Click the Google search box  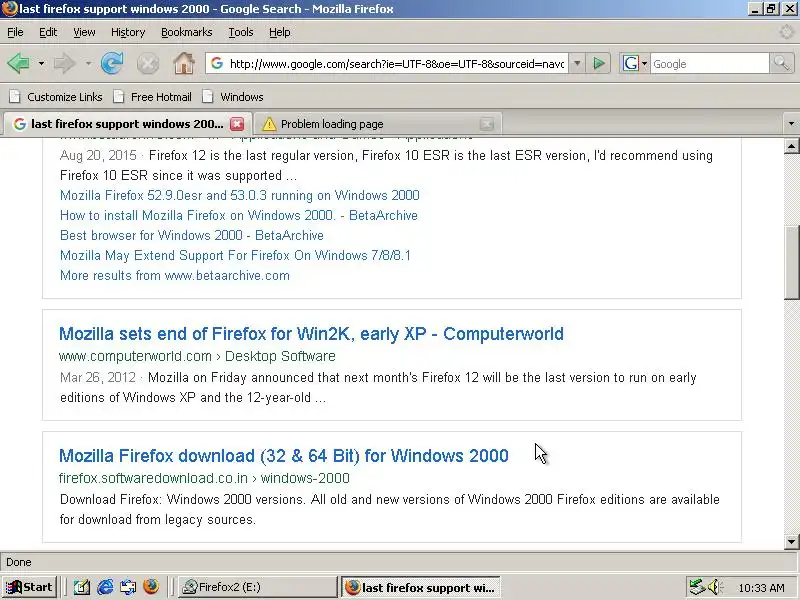709,64
